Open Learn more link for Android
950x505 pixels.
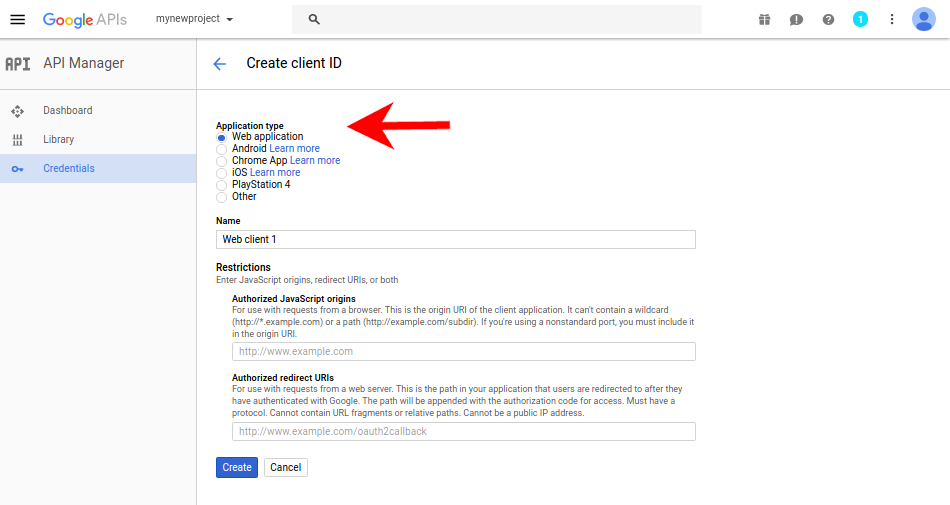(294, 148)
